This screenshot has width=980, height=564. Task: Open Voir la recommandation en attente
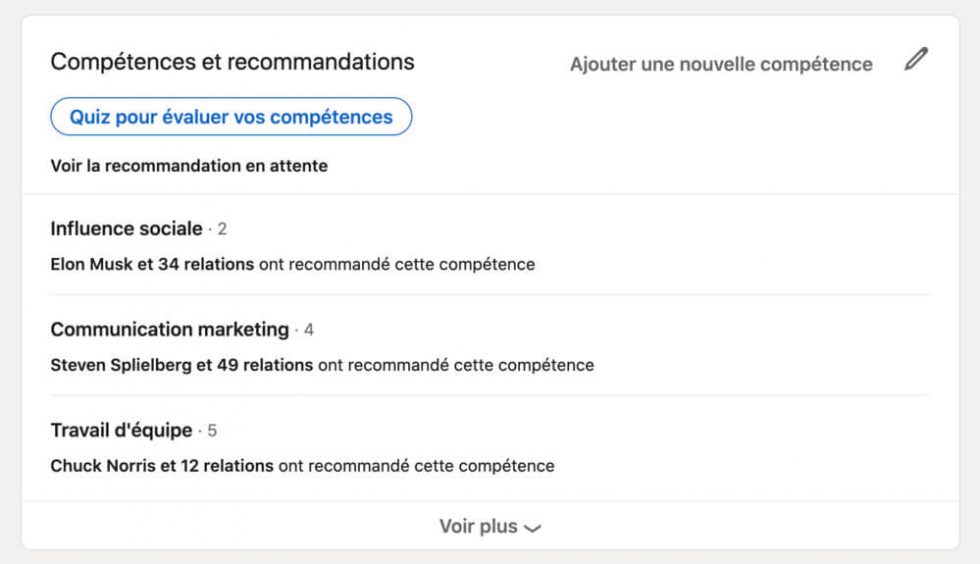coord(189,166)
